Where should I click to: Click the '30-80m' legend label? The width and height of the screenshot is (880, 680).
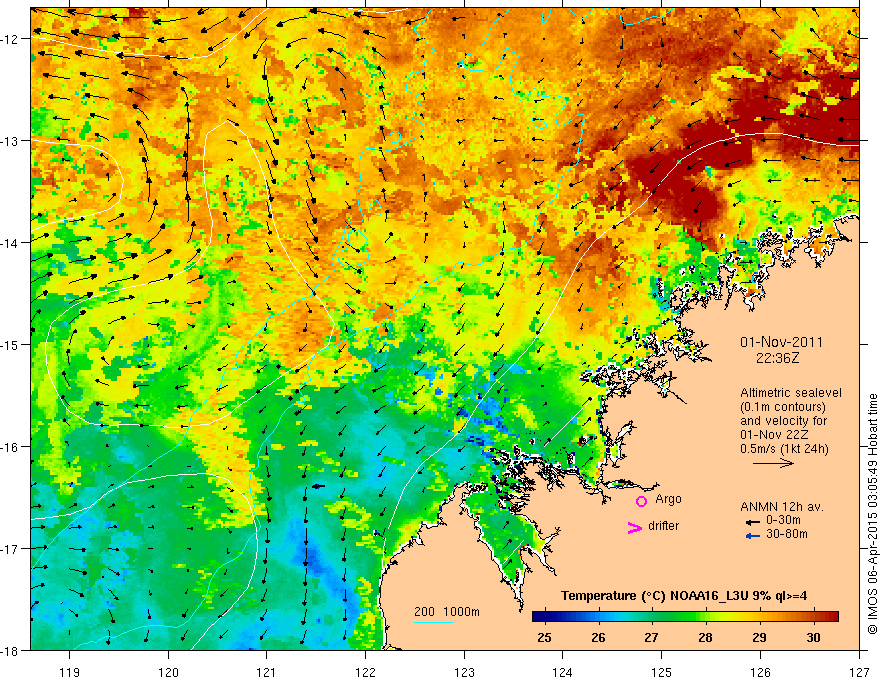pyautogui.click(x=787, y=534)
